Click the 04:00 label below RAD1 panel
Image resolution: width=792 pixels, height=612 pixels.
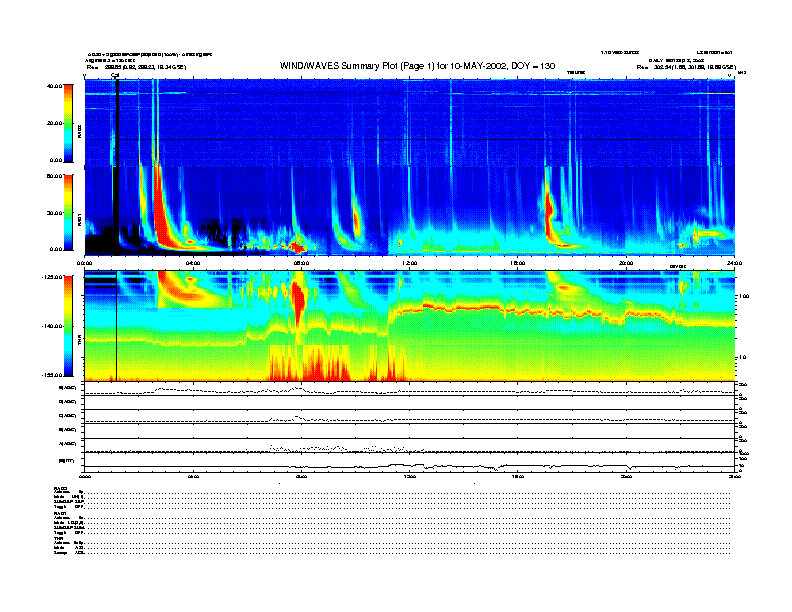click(x=193, y=263)
